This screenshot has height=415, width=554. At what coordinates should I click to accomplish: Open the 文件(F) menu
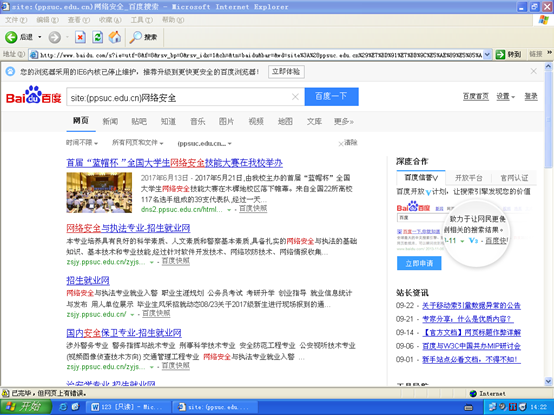coord(16,20)
